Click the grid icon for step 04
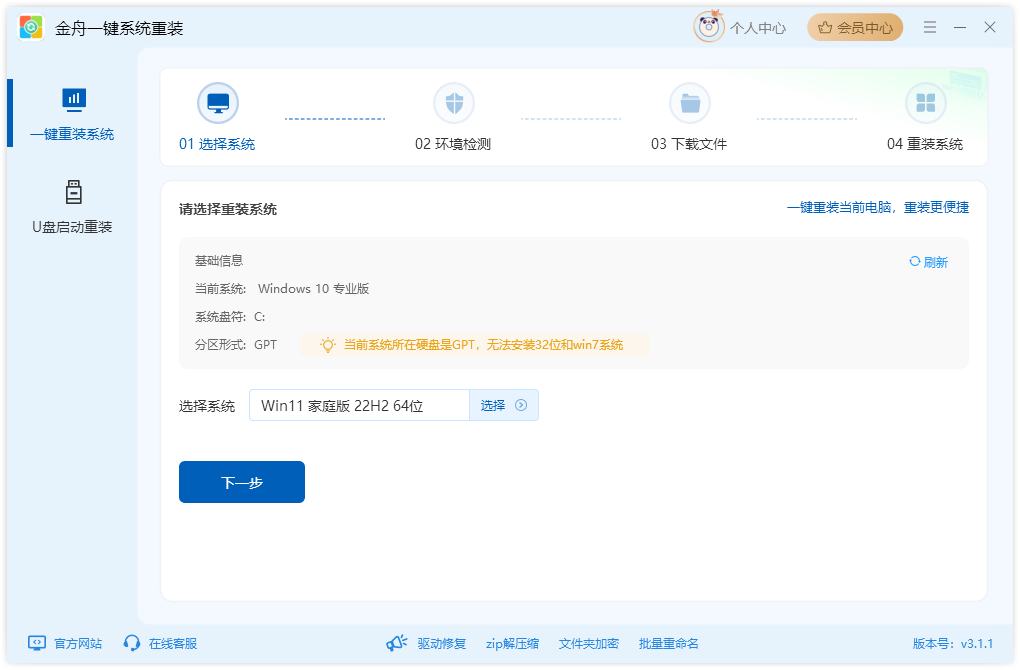 tap(925, 103)
